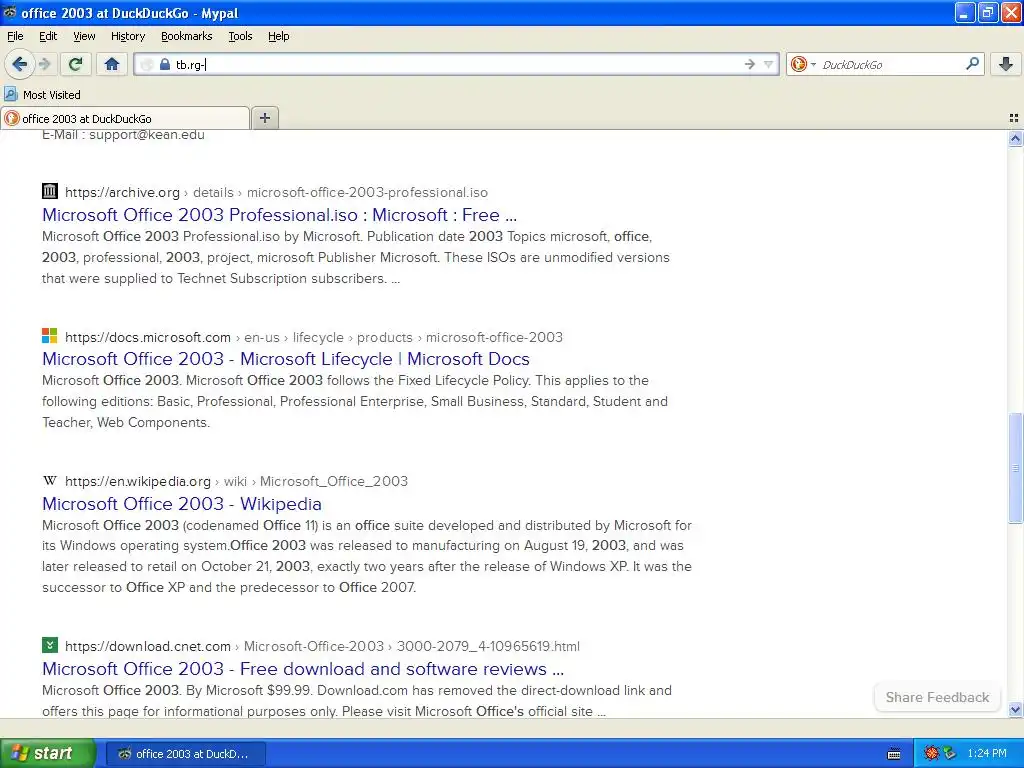Click the Share Feedback button
This screenshot has height=768, width=1024.
[937, 697]
